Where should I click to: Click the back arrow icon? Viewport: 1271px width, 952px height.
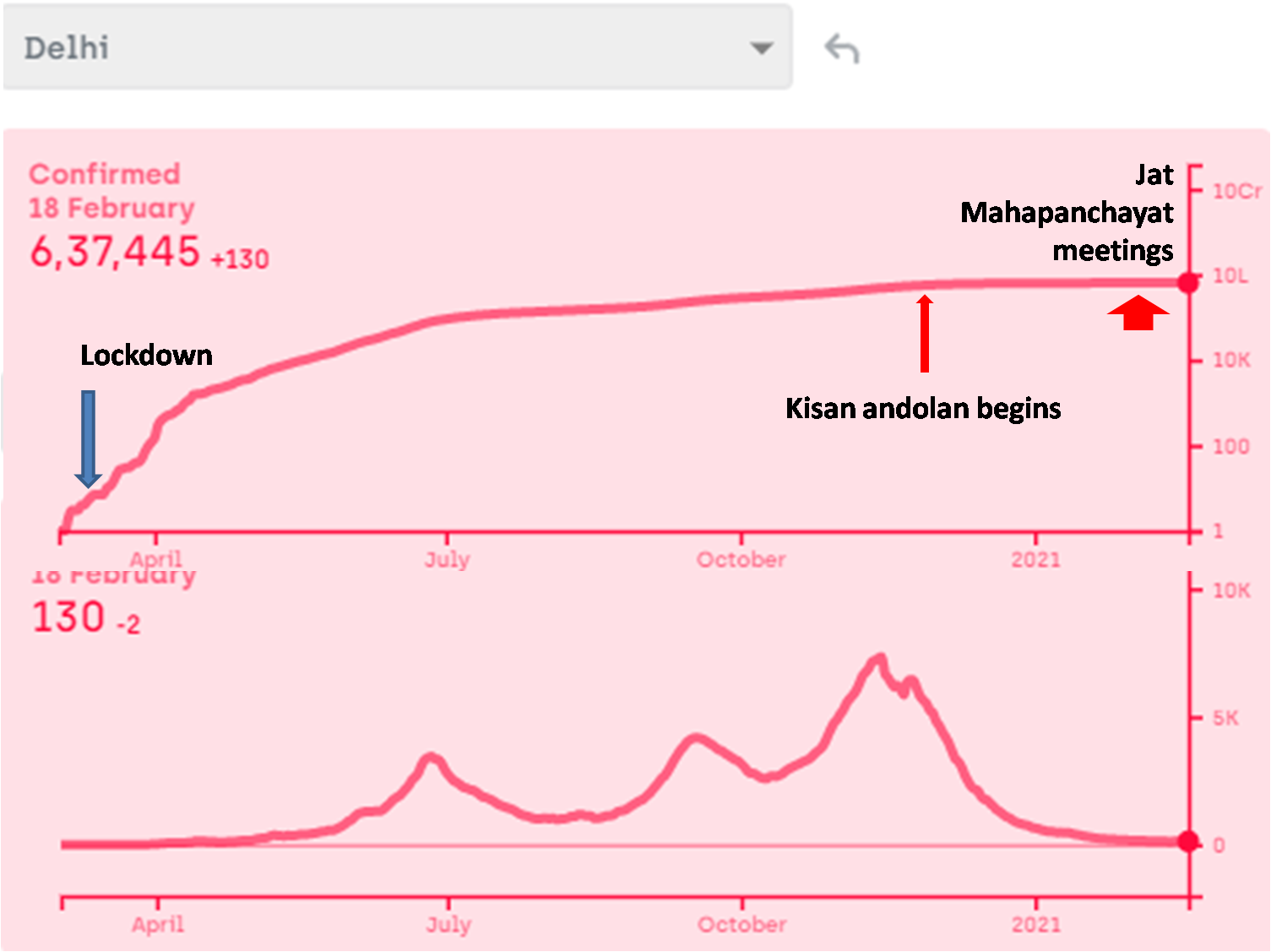[x=842, y=49]
